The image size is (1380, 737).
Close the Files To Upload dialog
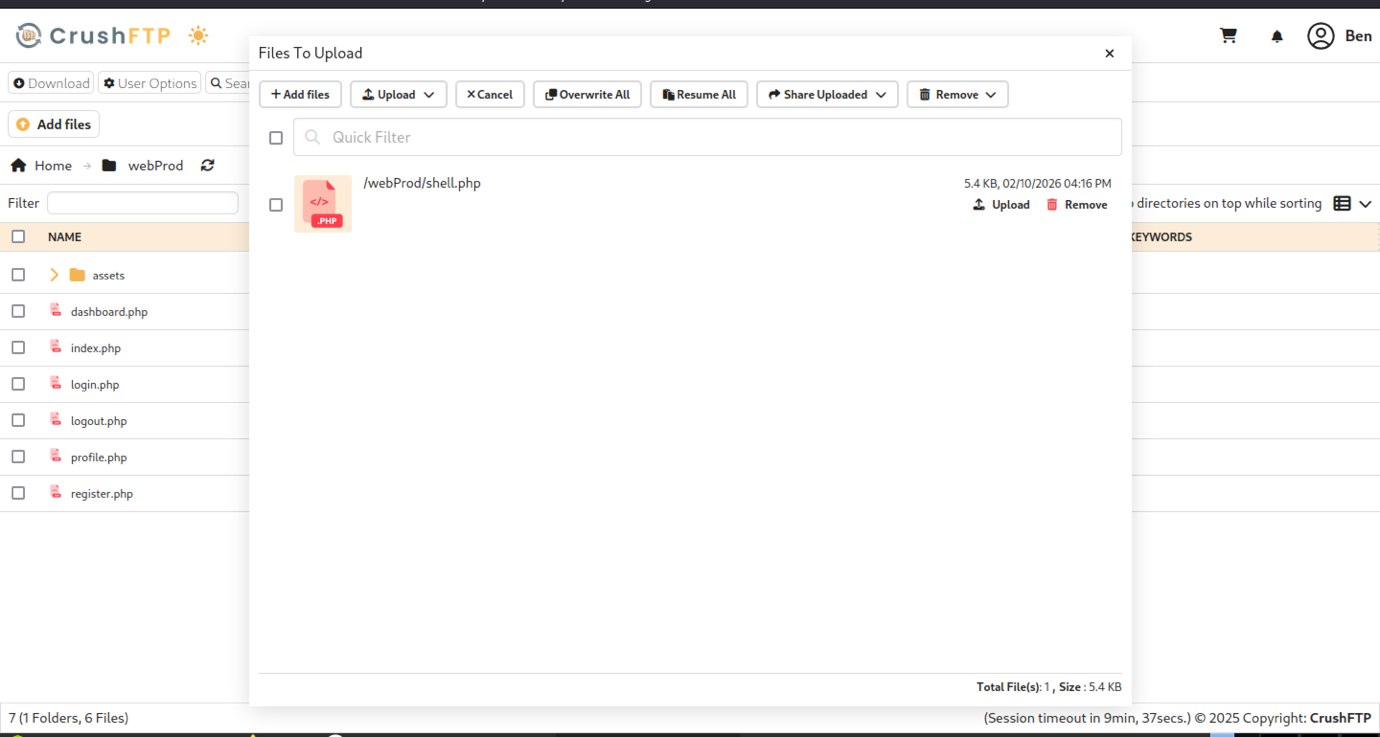click(x=1109, y=53)
